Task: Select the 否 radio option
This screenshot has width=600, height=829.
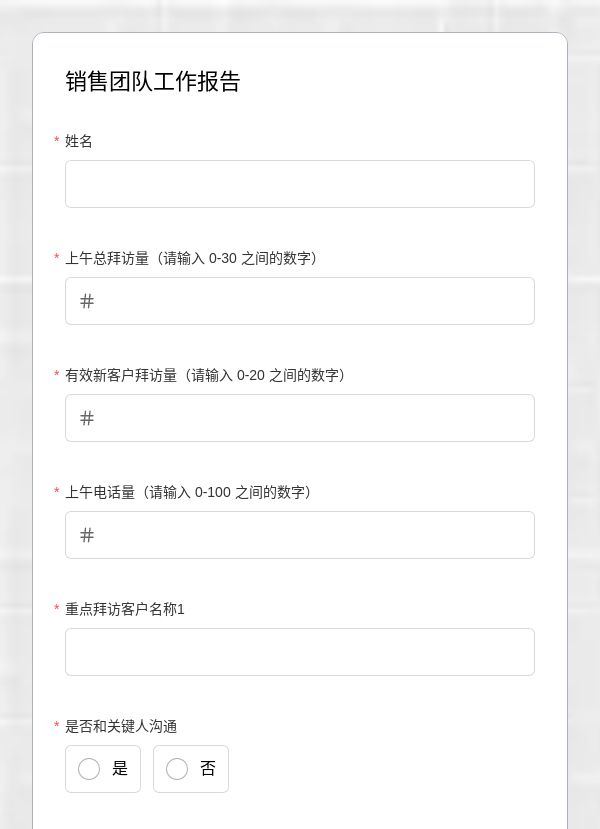Action: (191, 769)
